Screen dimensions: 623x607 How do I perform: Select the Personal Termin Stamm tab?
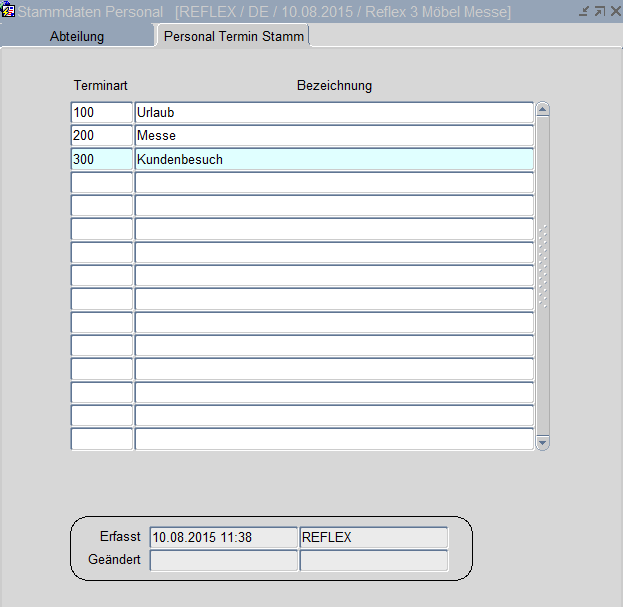click(235, 36)
